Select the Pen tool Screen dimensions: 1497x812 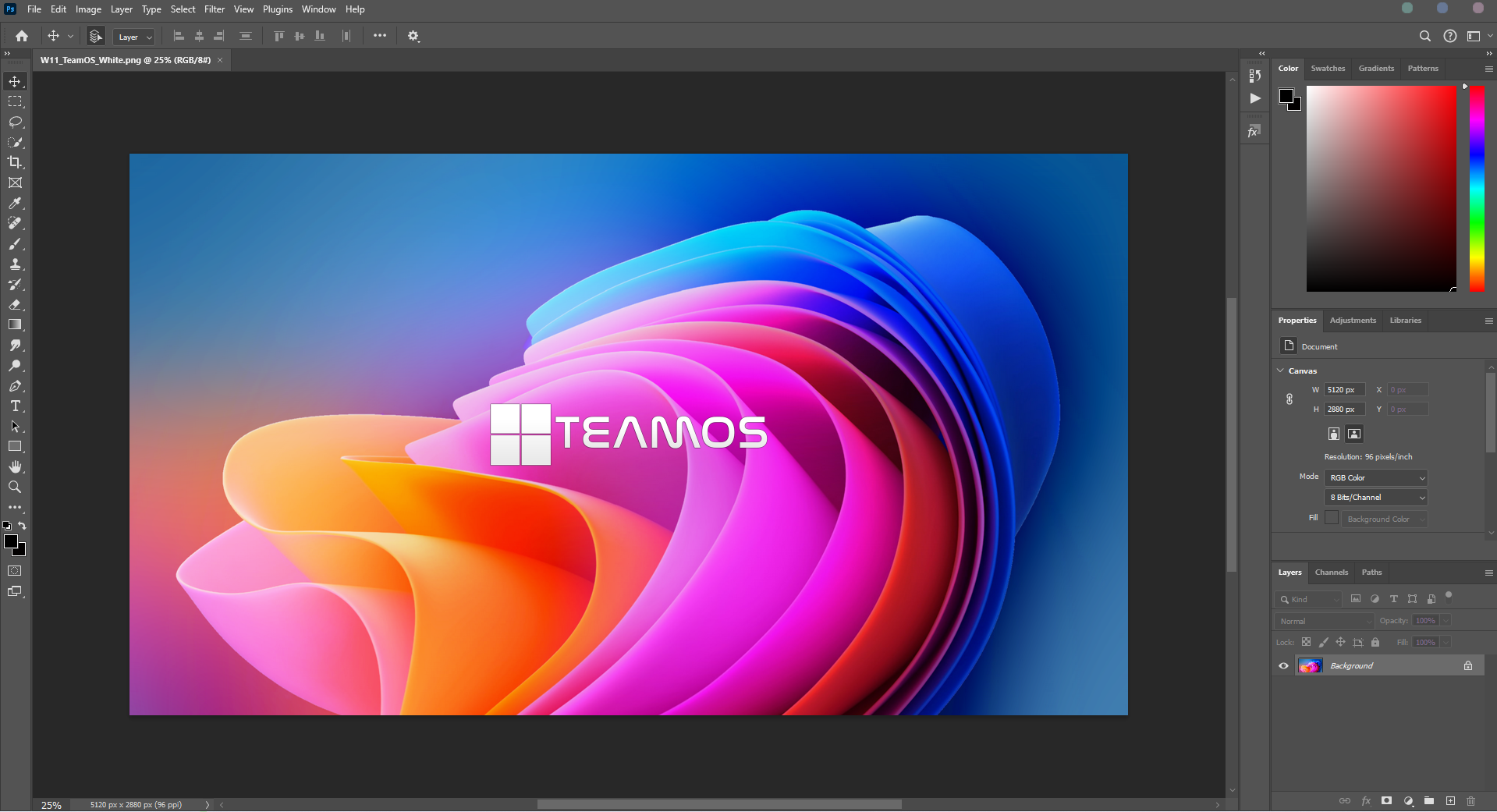coord(15,385)
